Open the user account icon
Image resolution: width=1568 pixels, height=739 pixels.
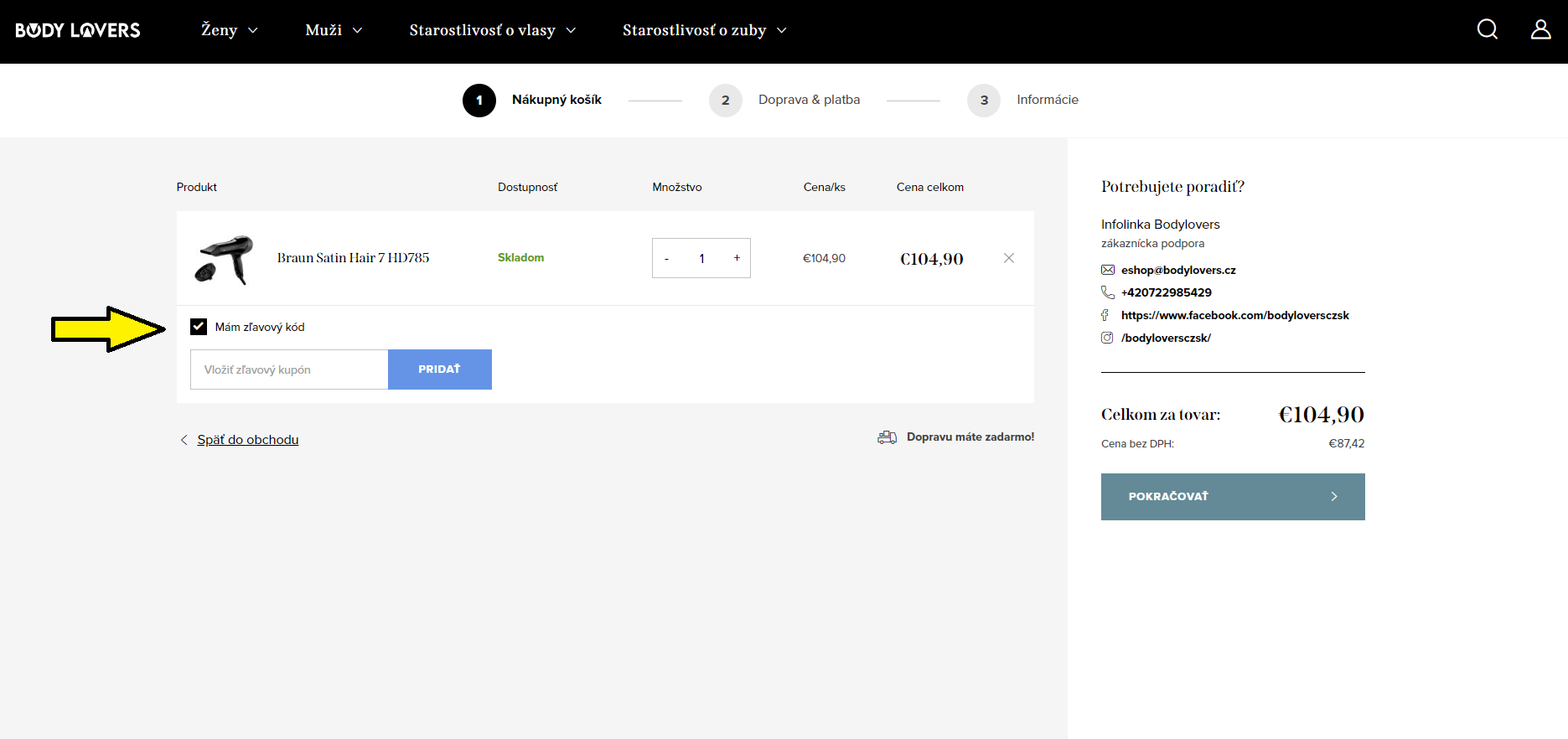point(1540,29)
